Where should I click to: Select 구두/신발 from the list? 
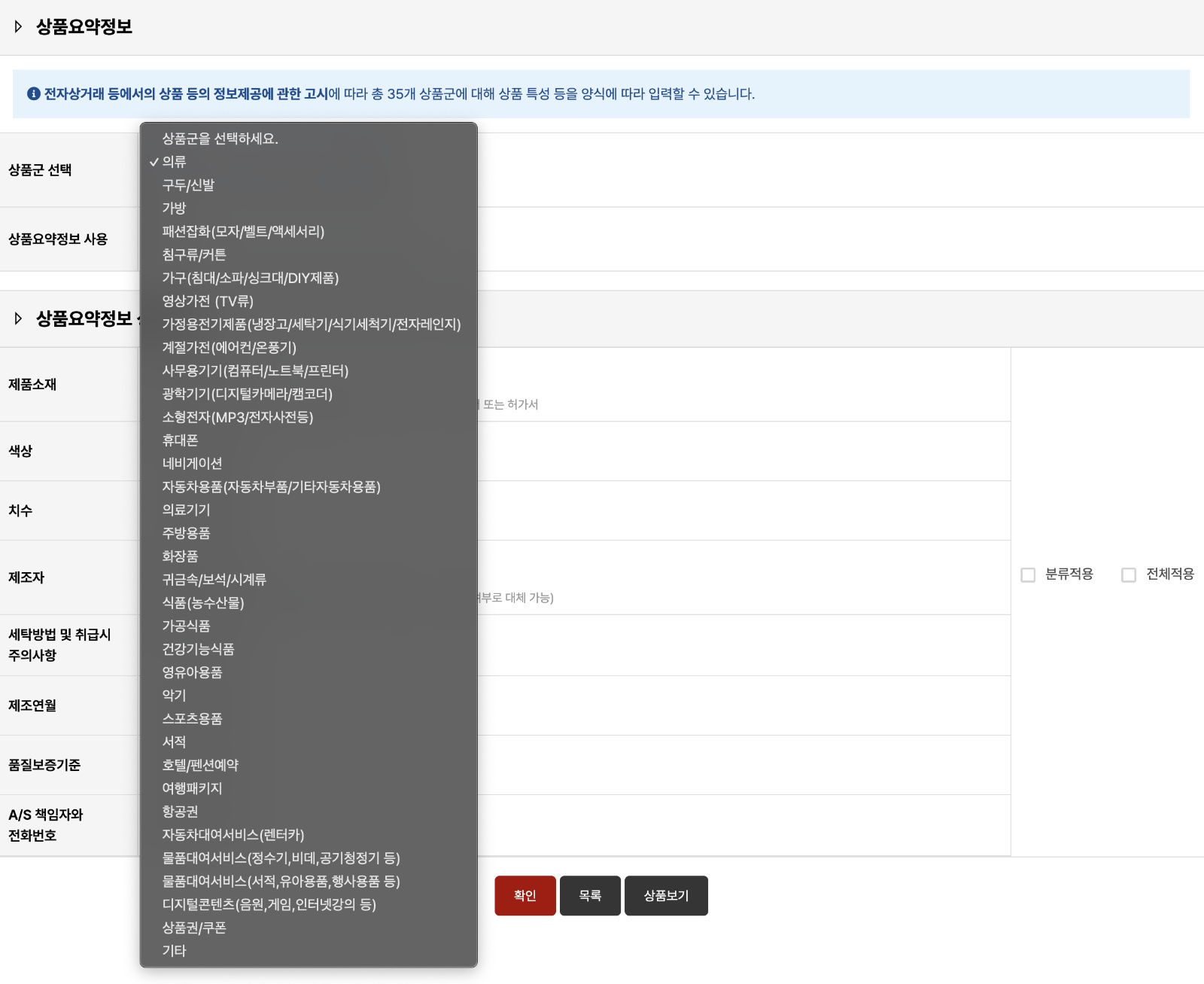(309, 185)
